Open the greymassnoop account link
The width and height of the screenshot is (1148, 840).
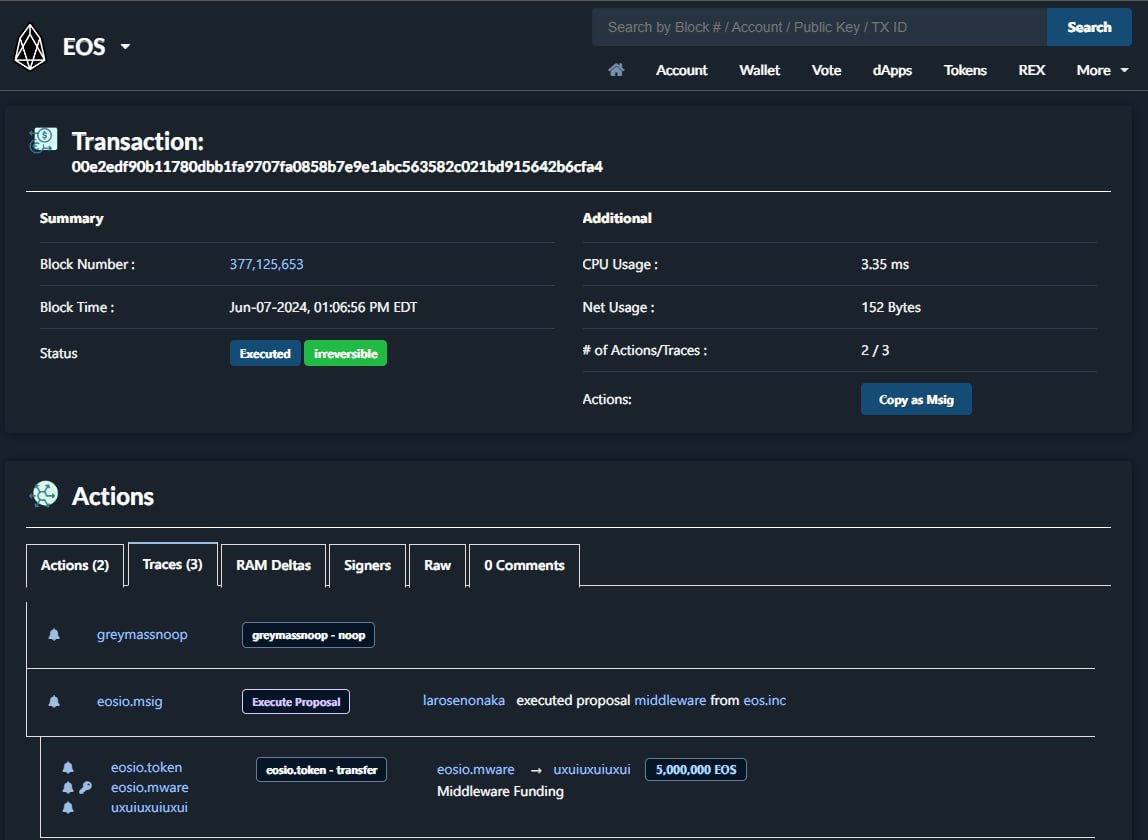click(142, 635)
